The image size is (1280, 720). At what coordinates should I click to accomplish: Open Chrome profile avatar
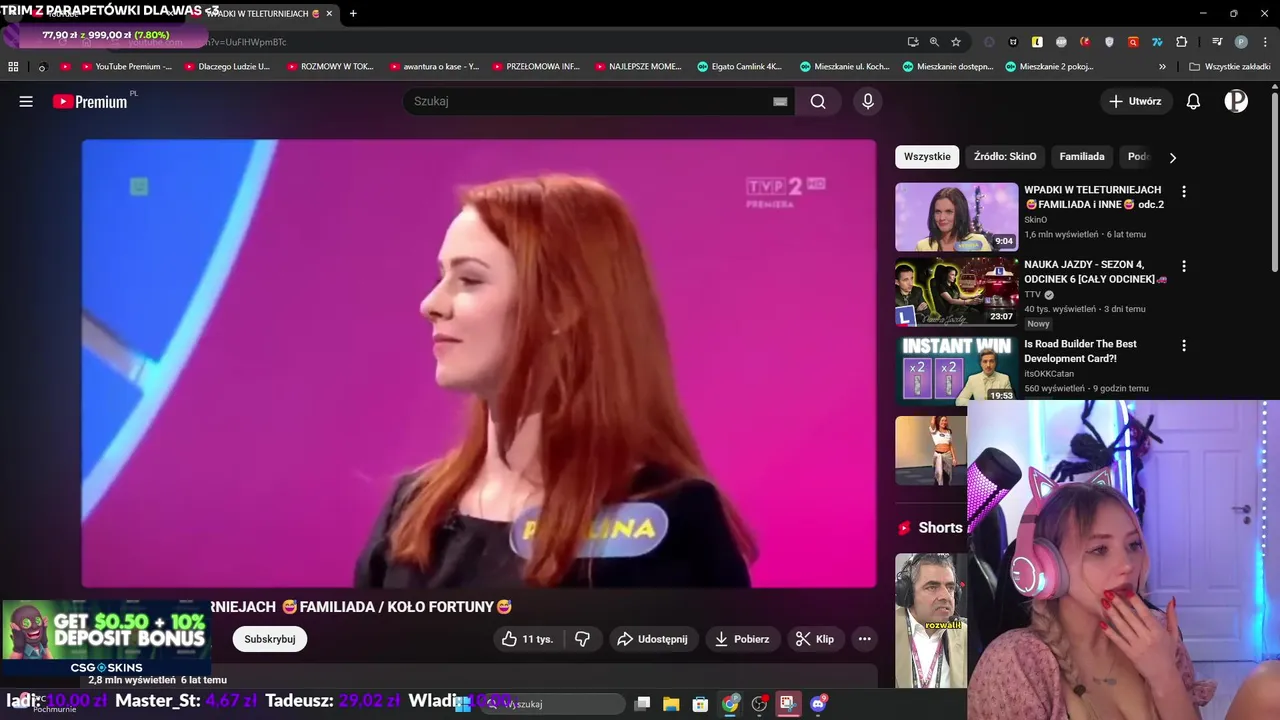click(x=1241, y=42)
